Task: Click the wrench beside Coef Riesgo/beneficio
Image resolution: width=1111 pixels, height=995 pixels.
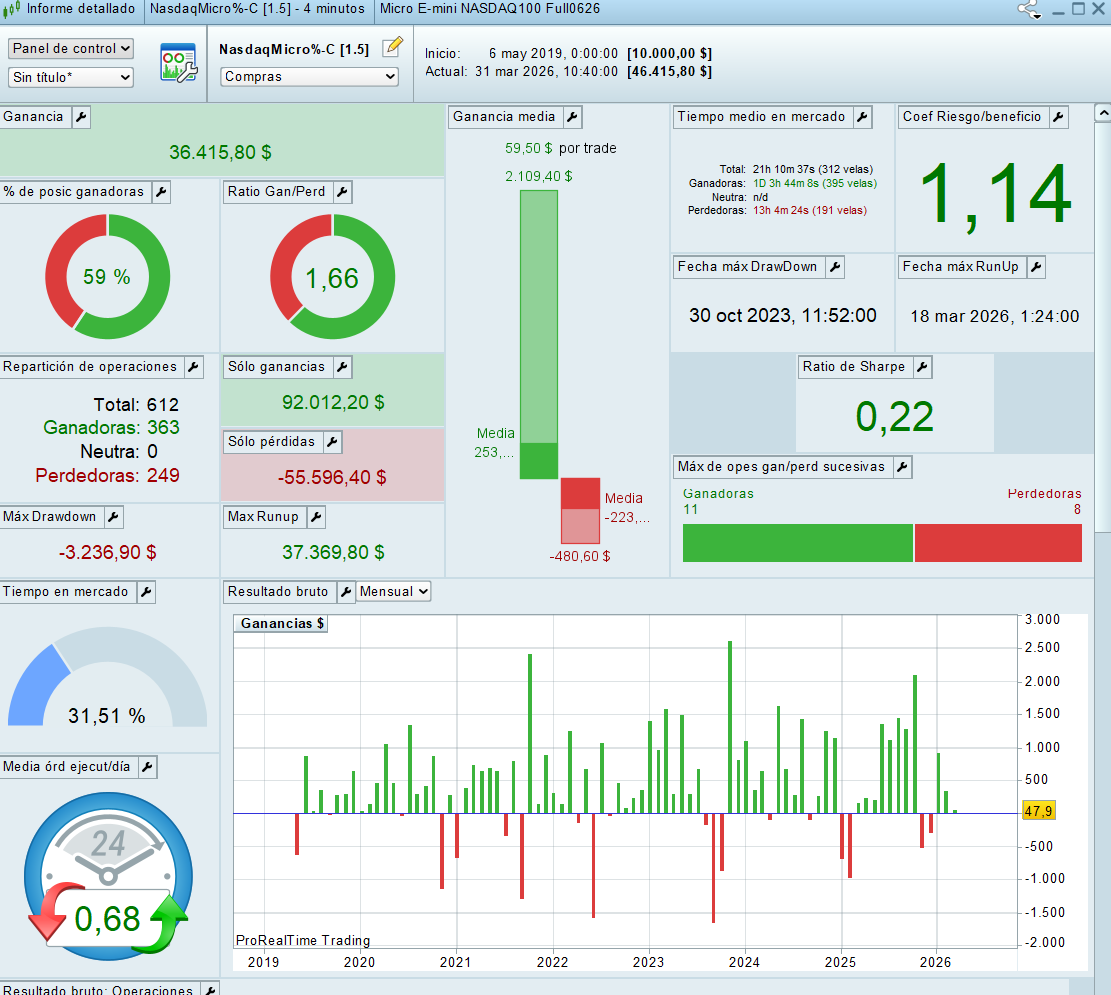Action: [x=1058, y=117]
